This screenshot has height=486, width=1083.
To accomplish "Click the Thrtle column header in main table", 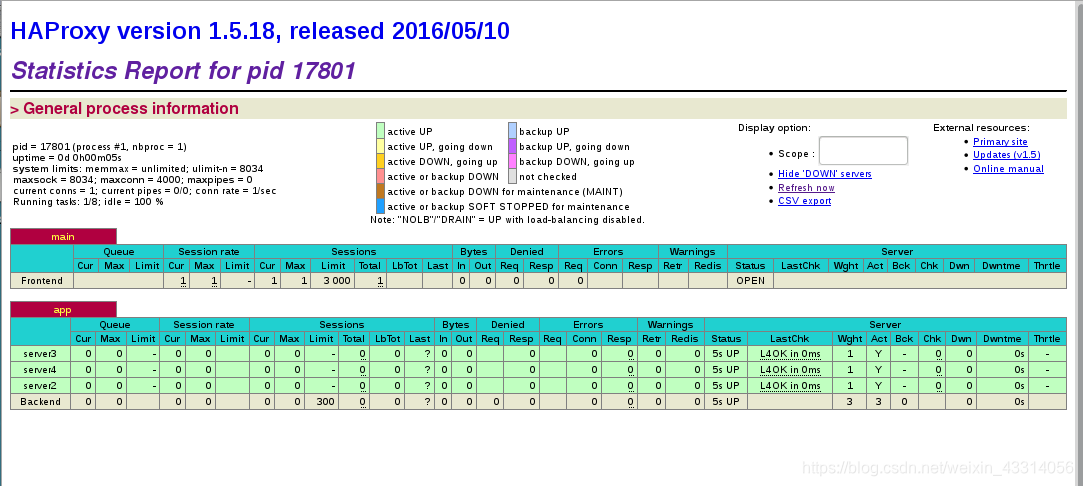I will [1047, 266].
